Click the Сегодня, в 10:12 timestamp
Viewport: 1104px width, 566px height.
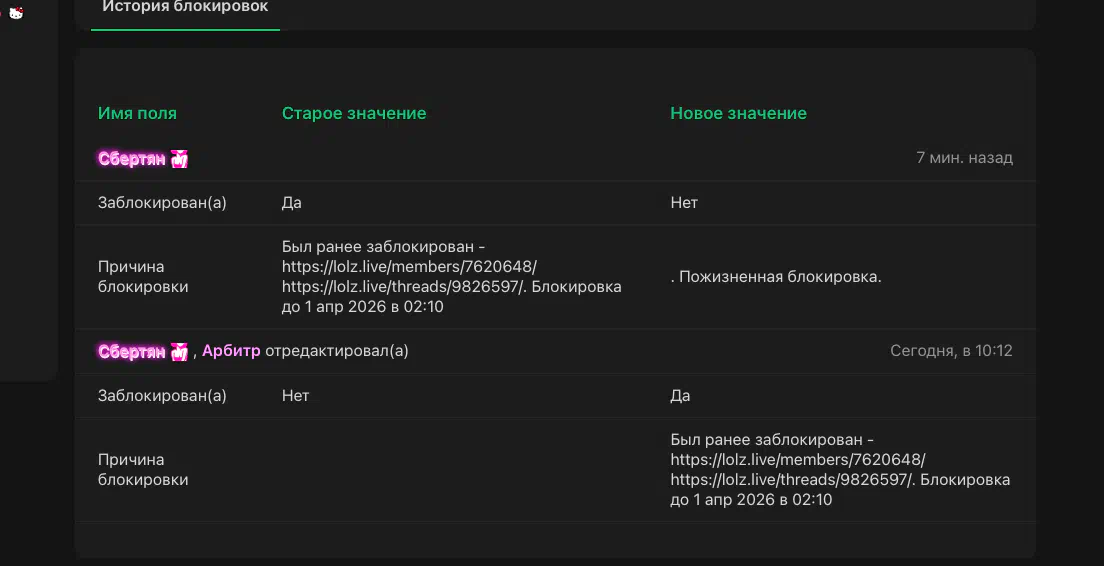point(951,351)
